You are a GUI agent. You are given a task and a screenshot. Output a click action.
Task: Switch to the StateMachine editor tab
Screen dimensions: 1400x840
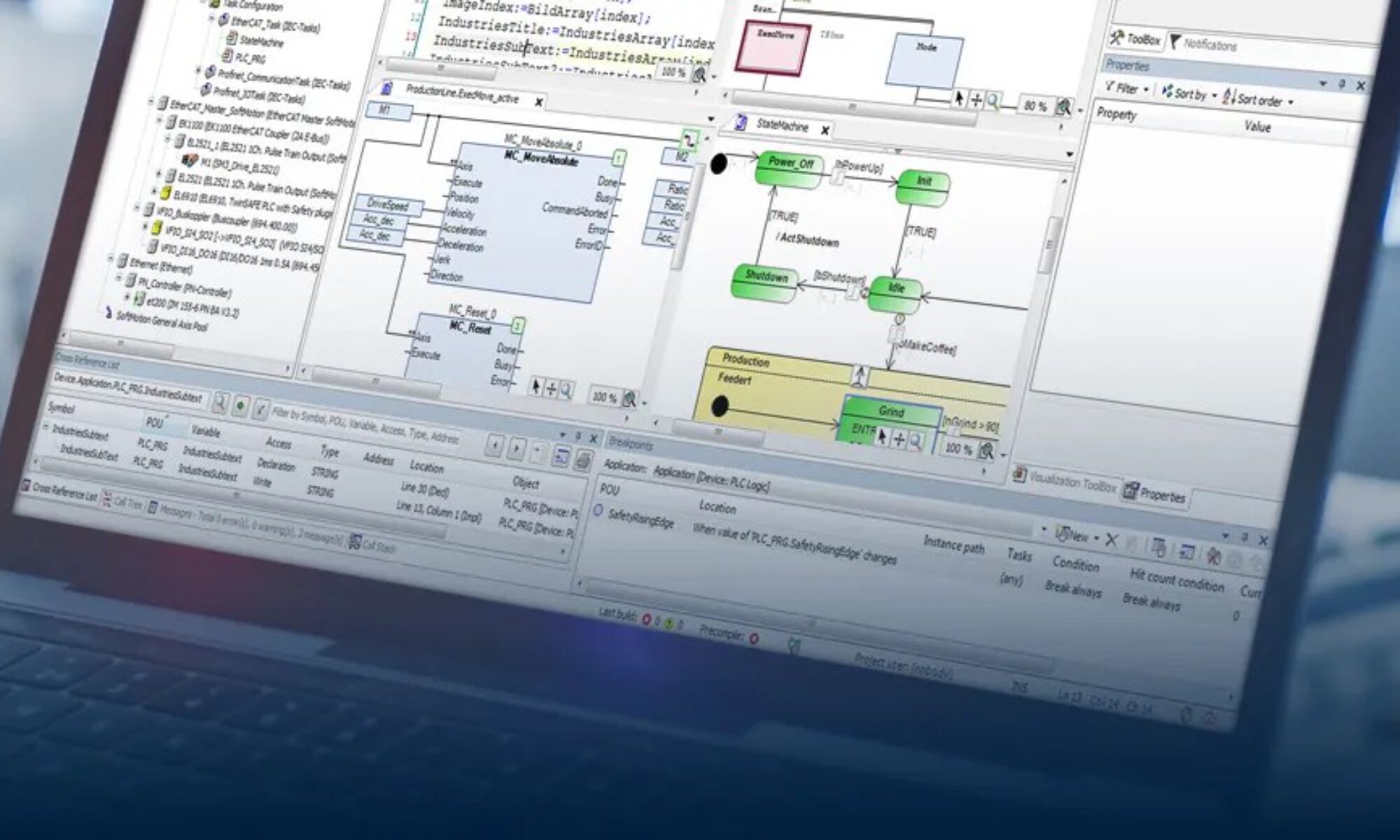[x=782, y=125]
